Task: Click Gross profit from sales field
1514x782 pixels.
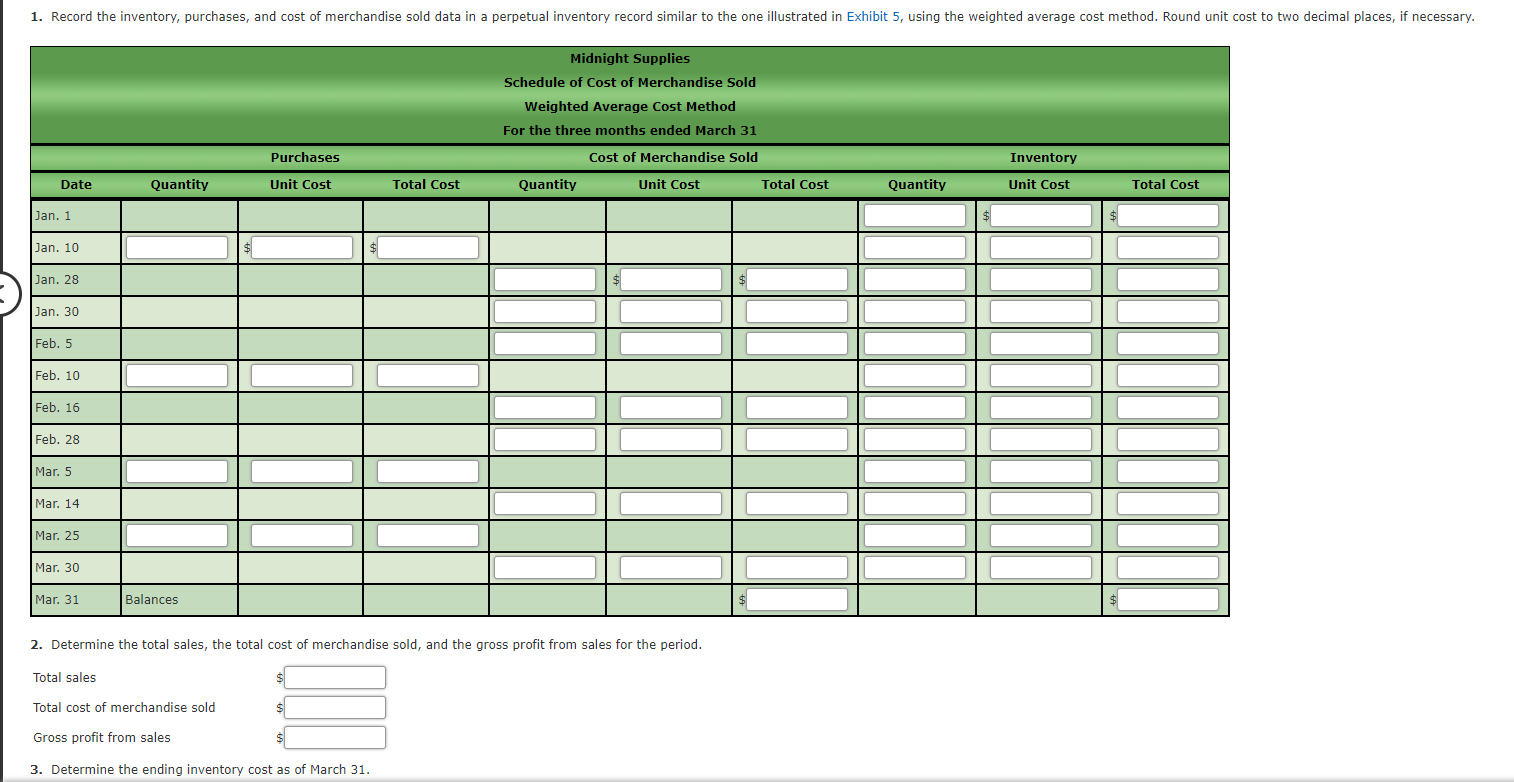Action: coord(335,738)
